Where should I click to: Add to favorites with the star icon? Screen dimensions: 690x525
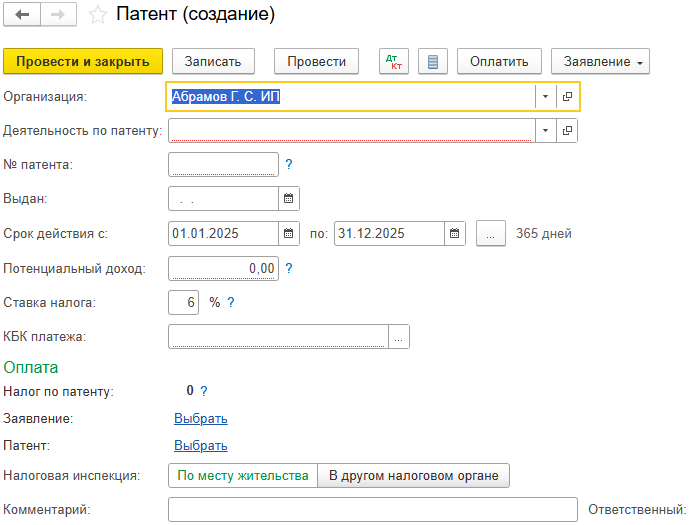(98, 15)
